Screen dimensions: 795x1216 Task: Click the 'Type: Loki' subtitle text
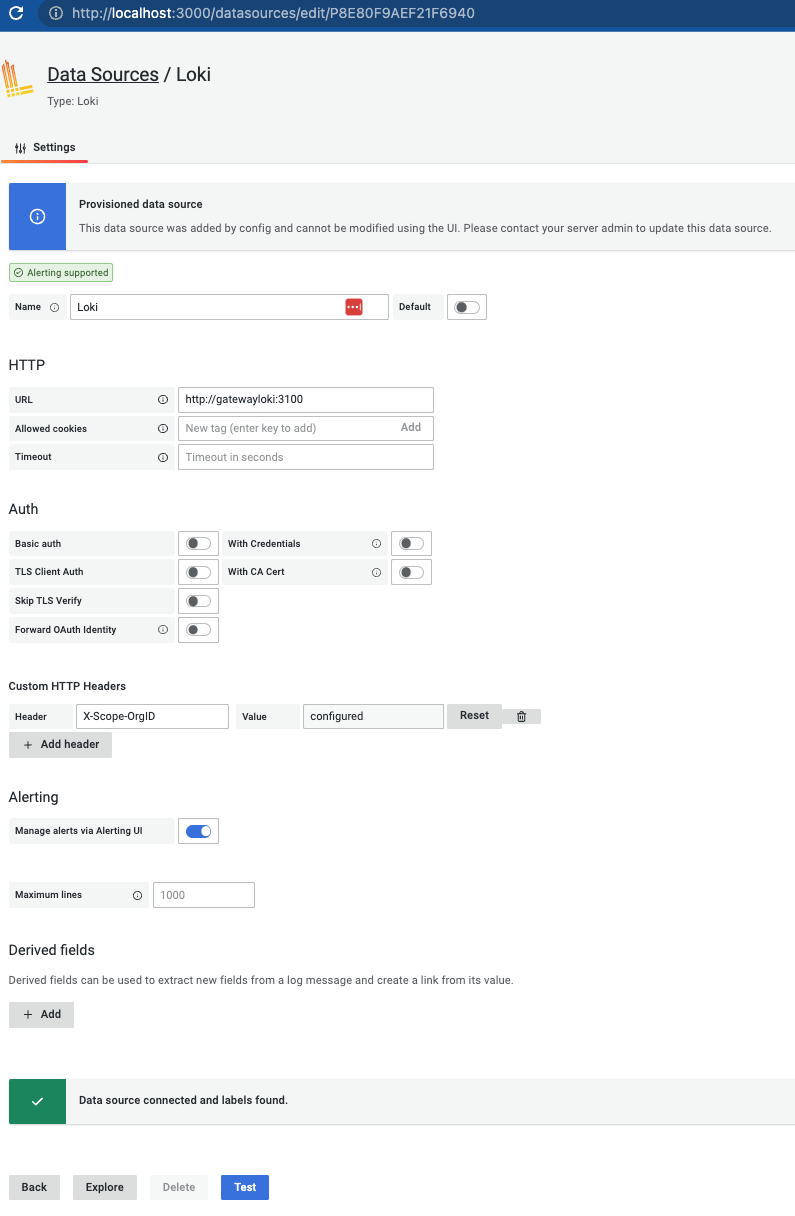click(73, 101)
